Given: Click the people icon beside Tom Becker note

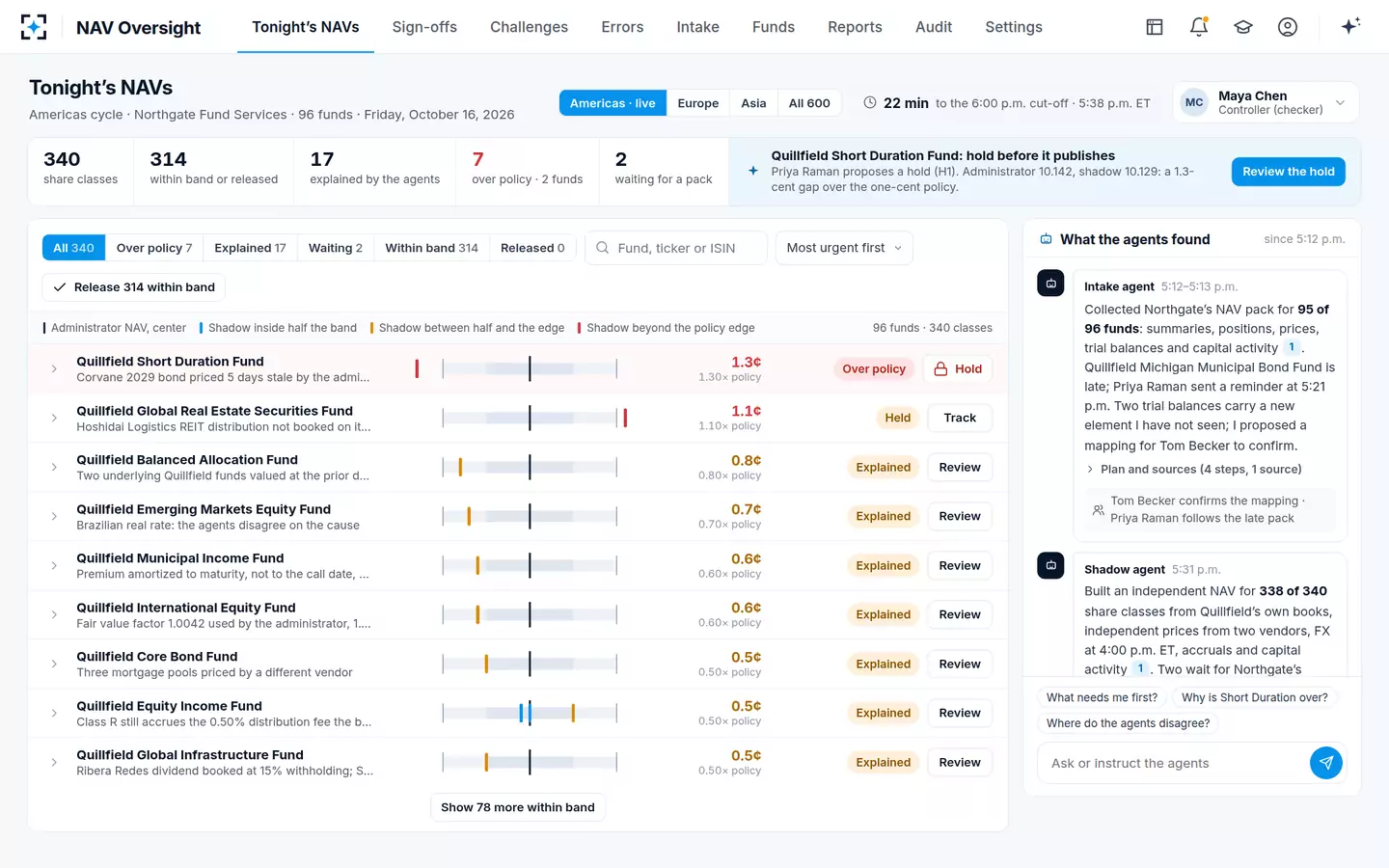Looking at the screenshot, I should [1098, 509].
